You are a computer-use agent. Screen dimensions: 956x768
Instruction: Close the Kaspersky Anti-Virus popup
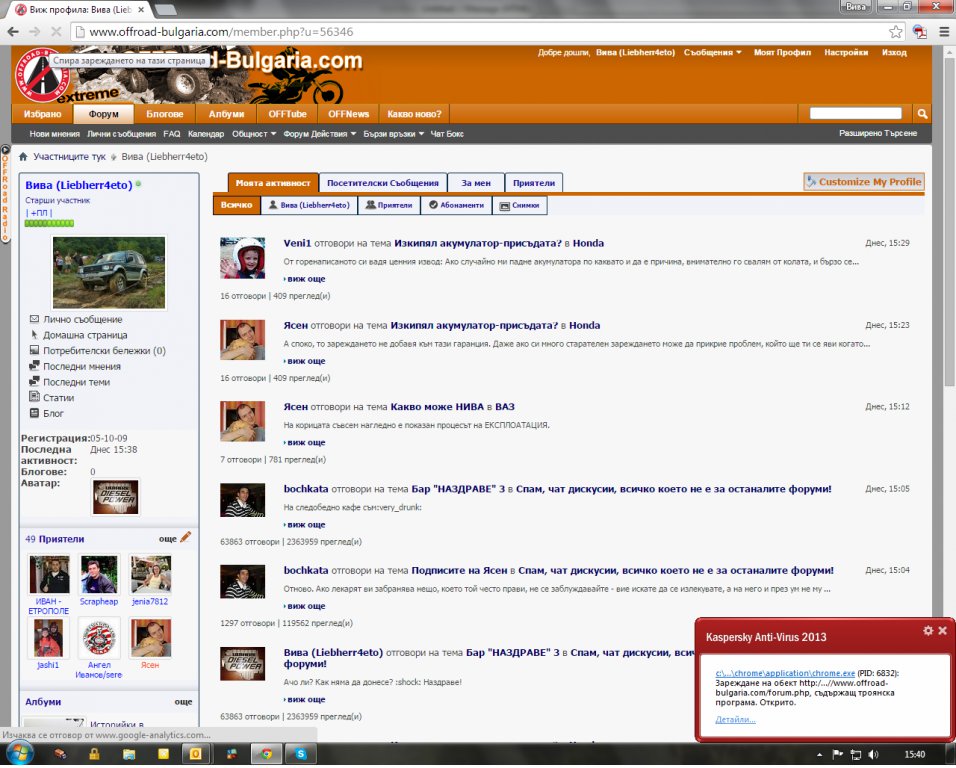coord(943,631)
